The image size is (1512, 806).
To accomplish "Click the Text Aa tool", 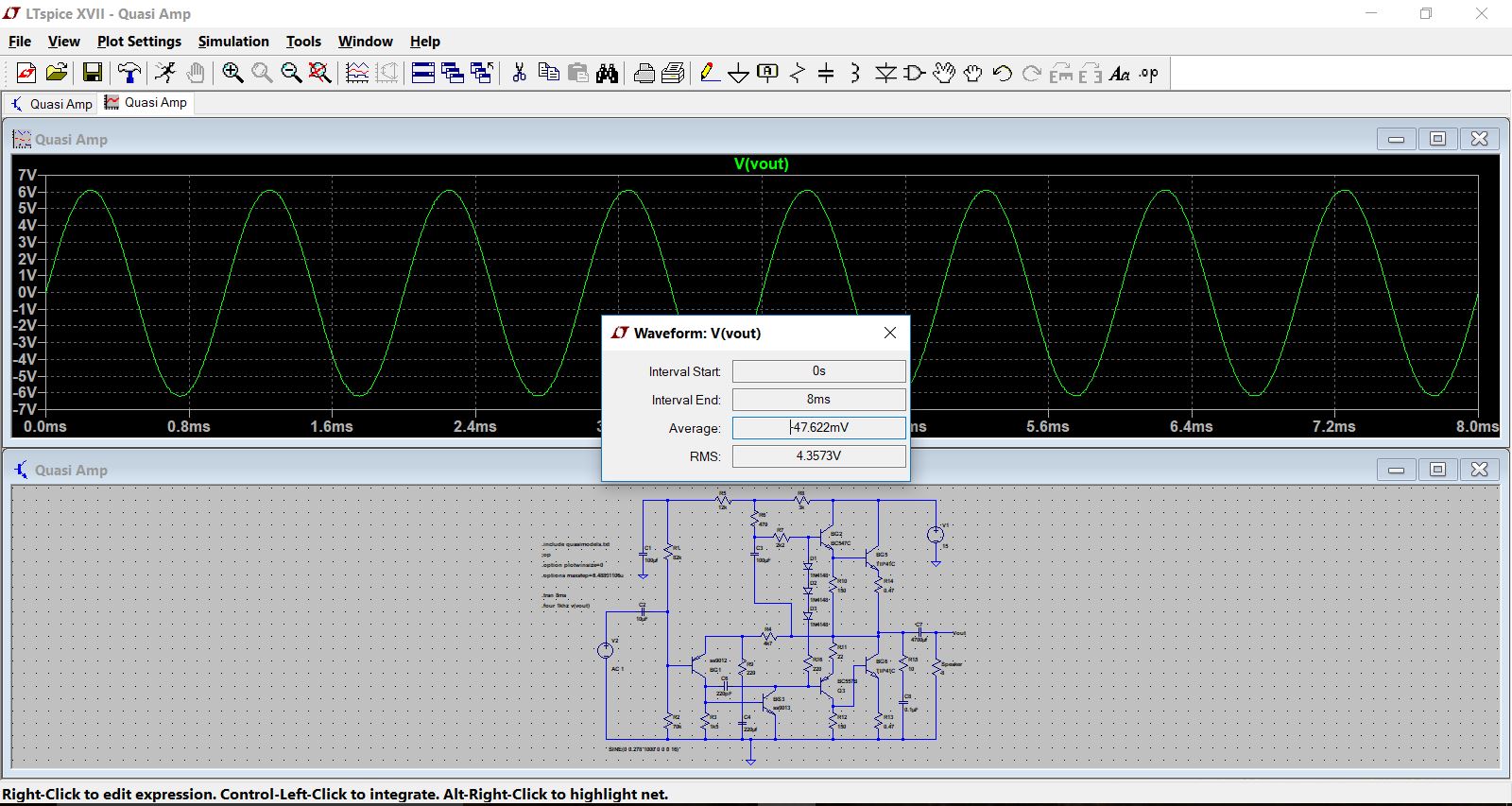I will [x=1120, y=73].
